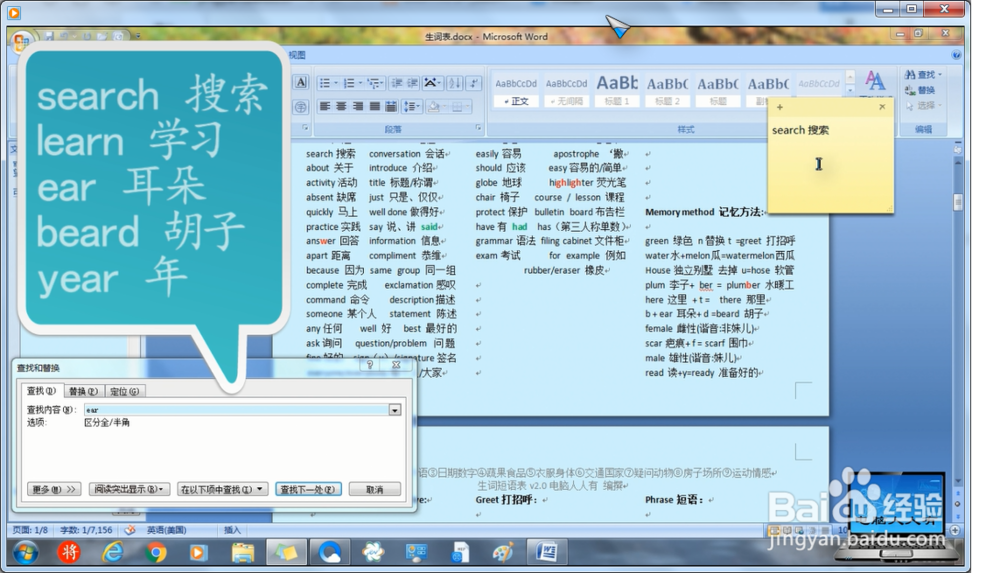The image size is (1000, 573).
Task: Click the center alignment icon
Action: point(341,106)
